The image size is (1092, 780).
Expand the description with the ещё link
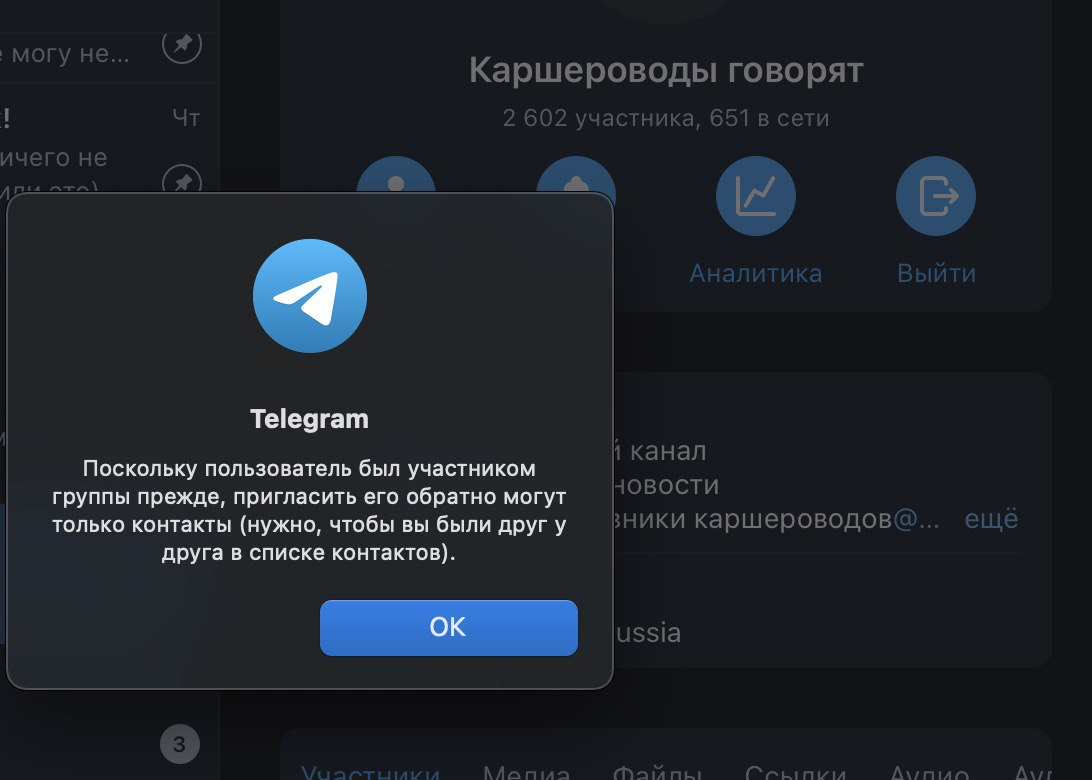point(991,519)
